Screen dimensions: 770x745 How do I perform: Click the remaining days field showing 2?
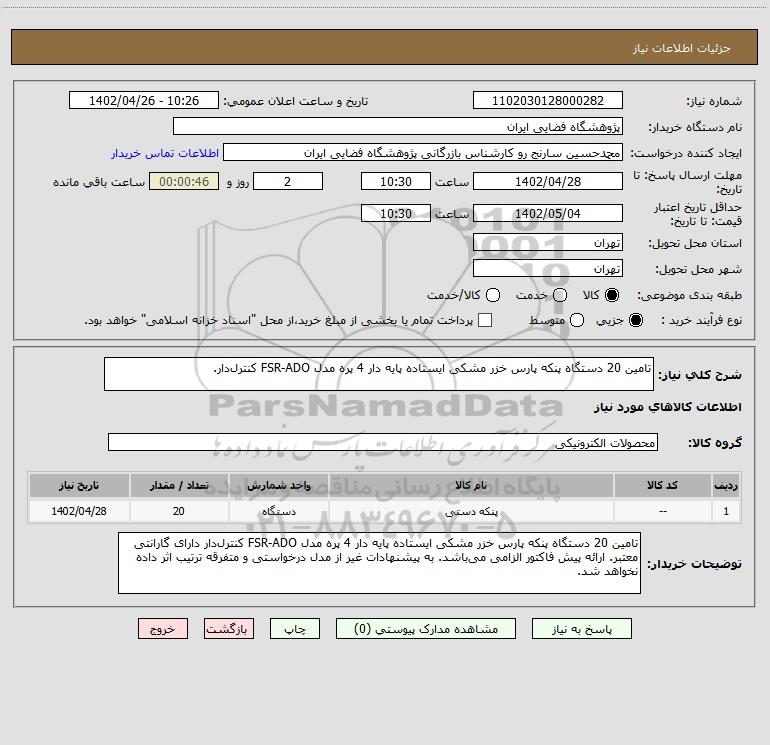click(x=288, y=181)
